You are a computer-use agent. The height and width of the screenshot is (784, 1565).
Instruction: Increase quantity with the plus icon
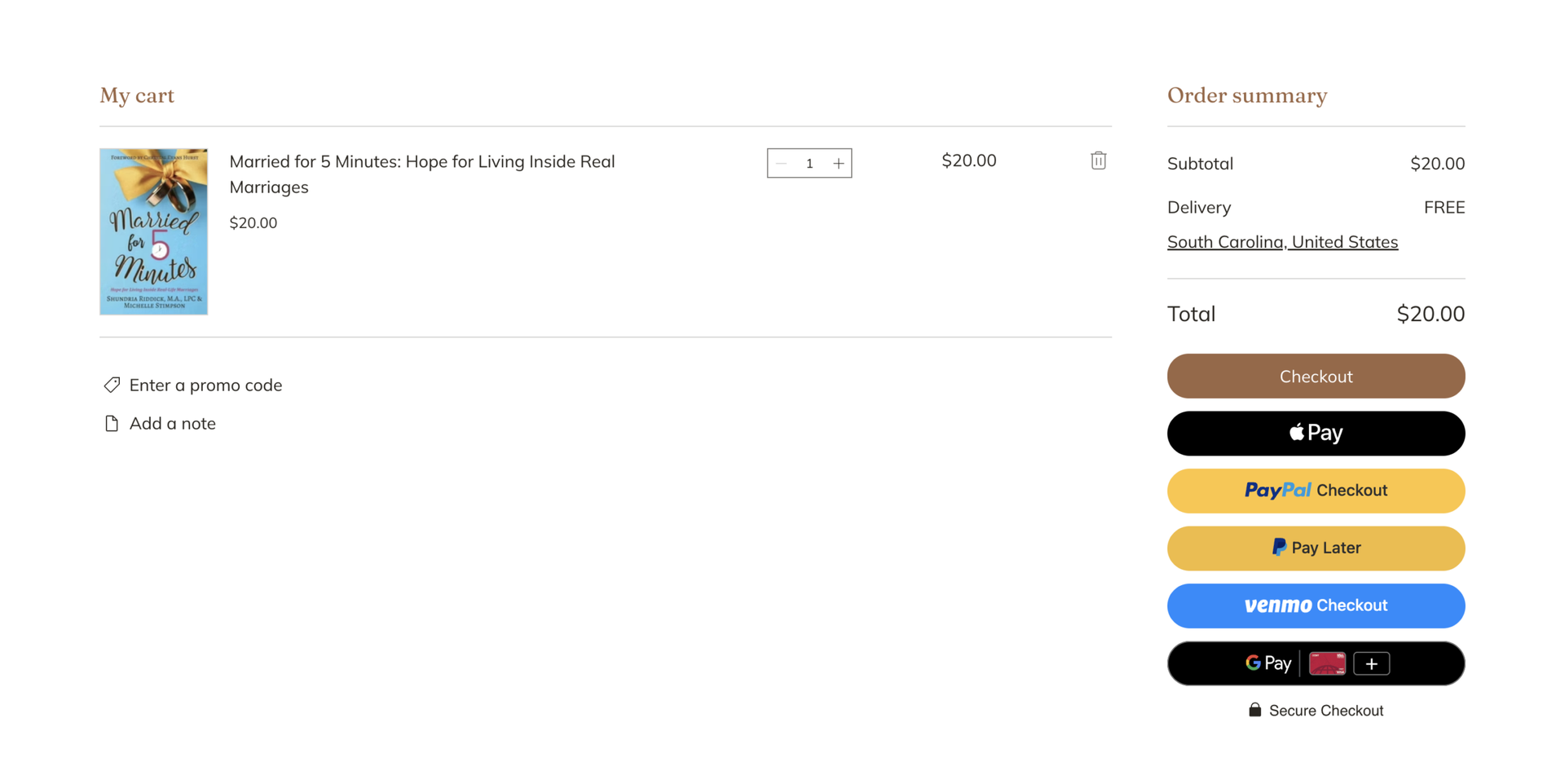pos(838,163)
